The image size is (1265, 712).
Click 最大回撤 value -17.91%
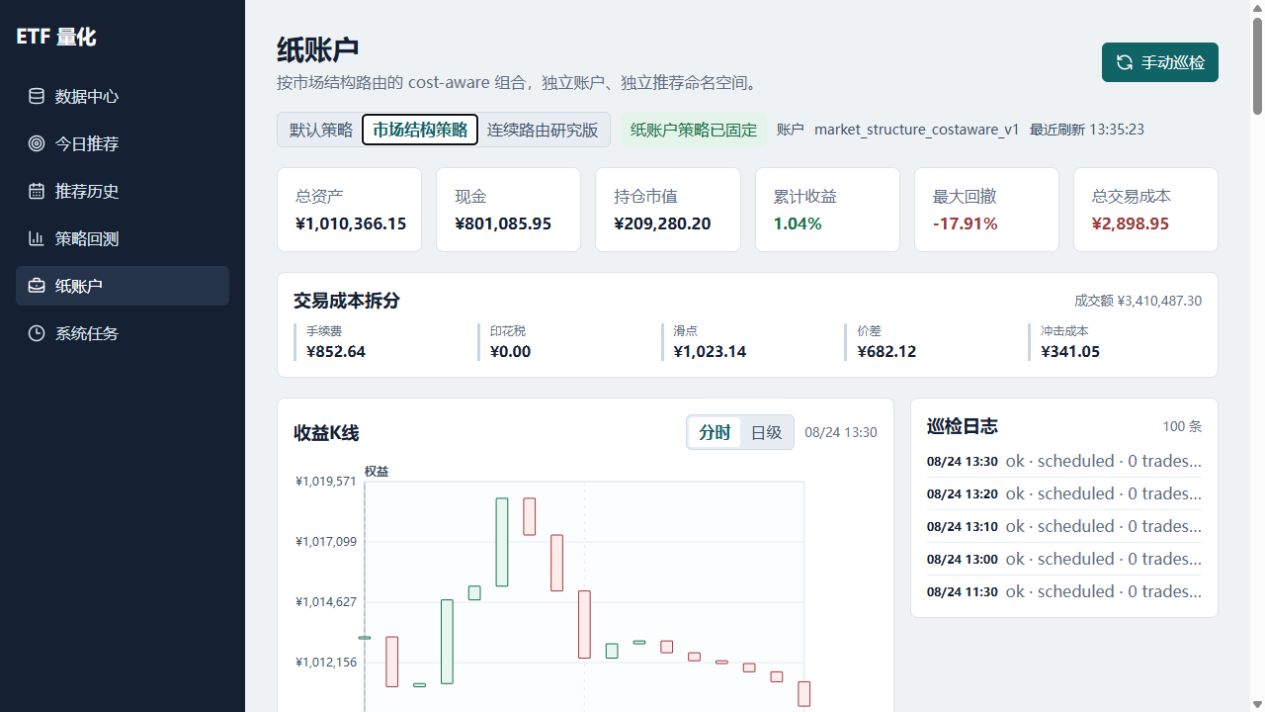point(965,224)
